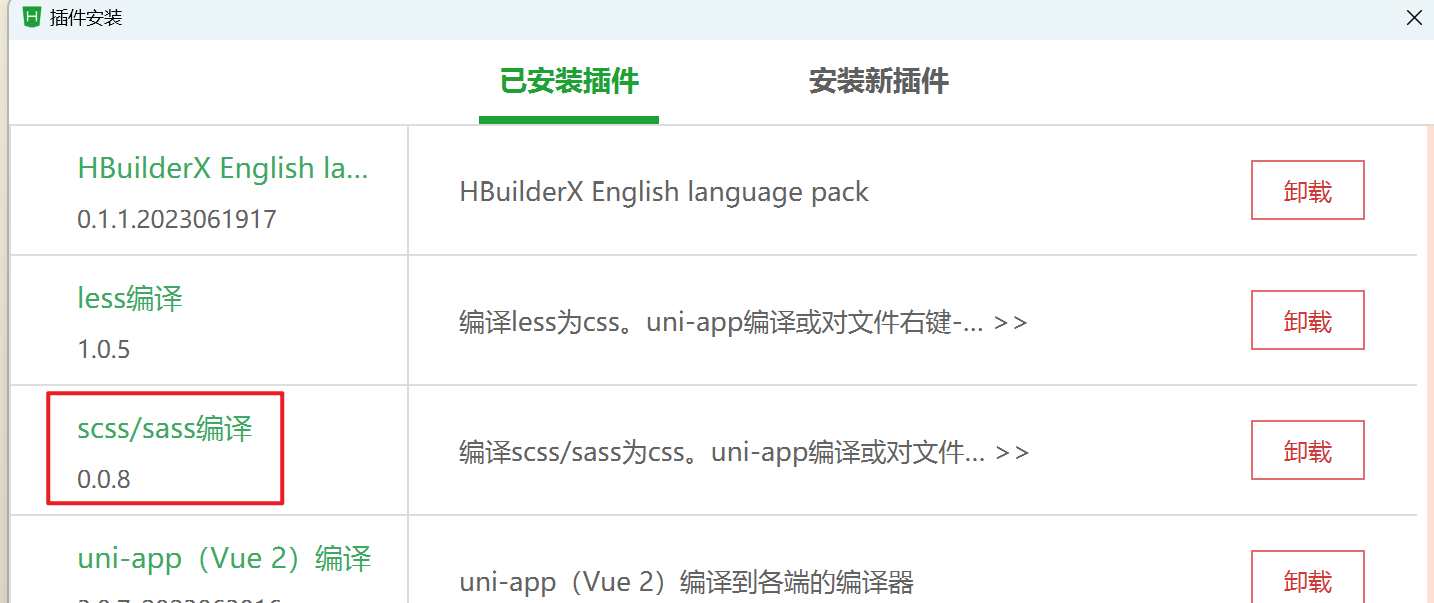Screen dimensions: 1434x603
Task: Expand the less编译 description with >>
Action: [x=1010, y=323]
